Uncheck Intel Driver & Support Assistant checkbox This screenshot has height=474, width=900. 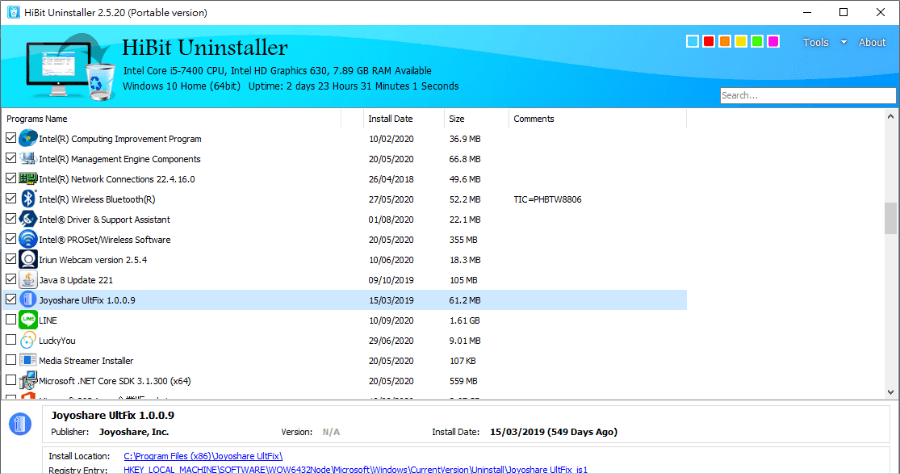(11, 219)
